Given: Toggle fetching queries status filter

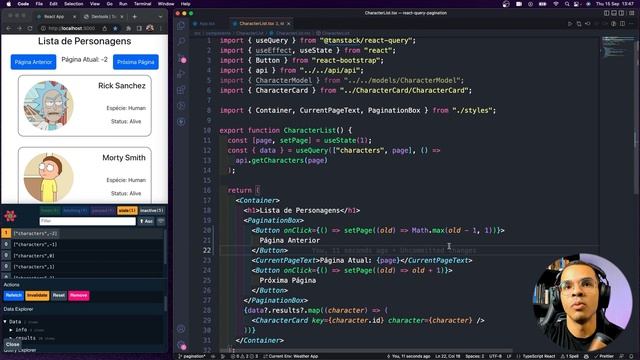Looking at the screenshot, I should (75, 211).
